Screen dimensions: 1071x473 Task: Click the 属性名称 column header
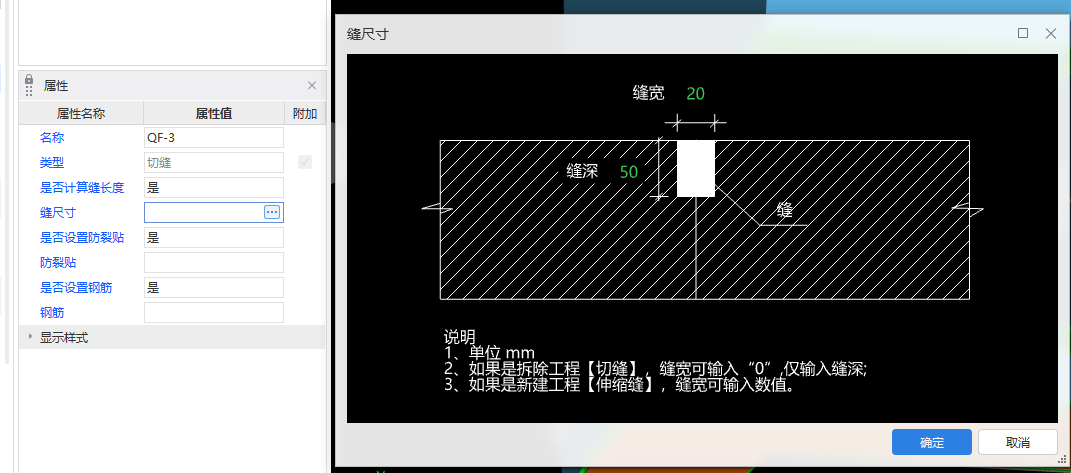point(81,113)
